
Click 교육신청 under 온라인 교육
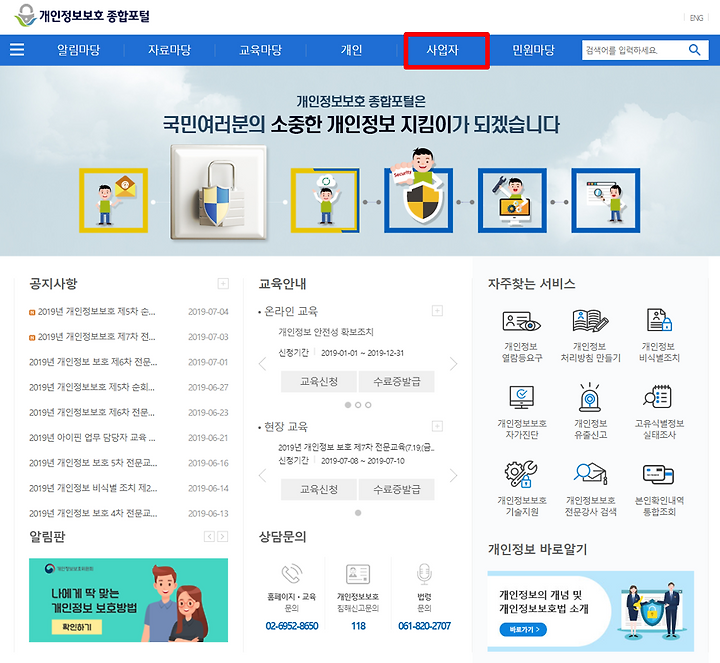pyautogui.click(x=319, y=382)
